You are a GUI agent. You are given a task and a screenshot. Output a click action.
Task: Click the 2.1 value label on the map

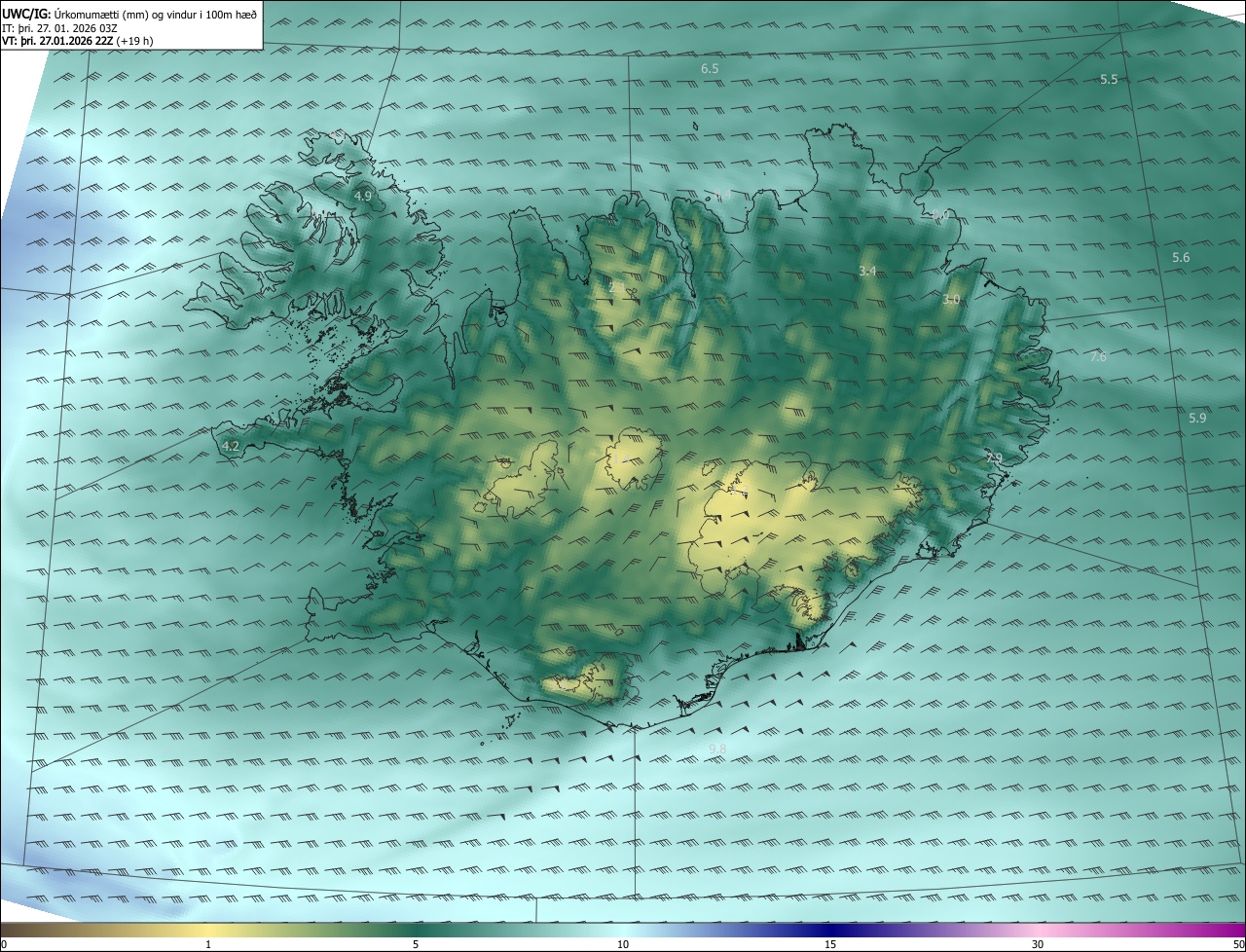pyautogui.click(x=617, y=288)
